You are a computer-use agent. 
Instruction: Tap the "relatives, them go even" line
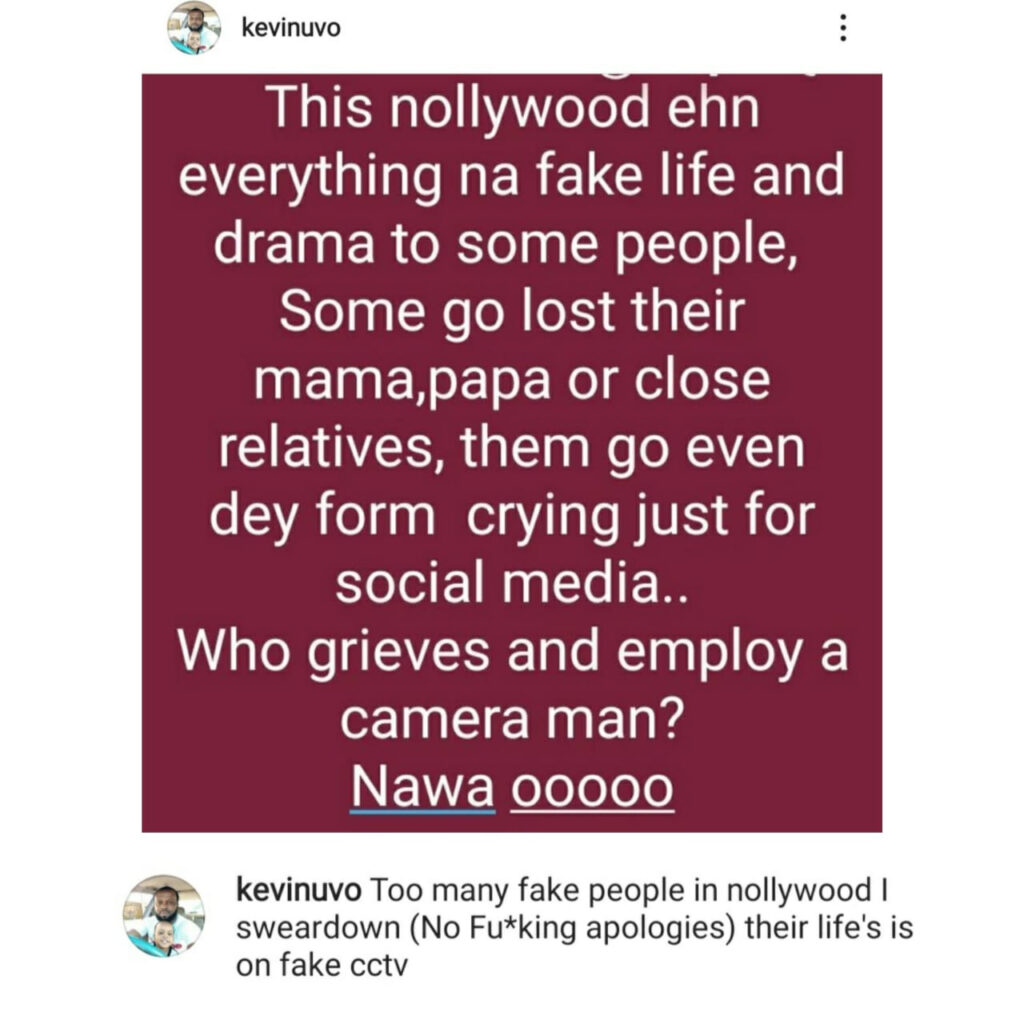pos(511,449)
